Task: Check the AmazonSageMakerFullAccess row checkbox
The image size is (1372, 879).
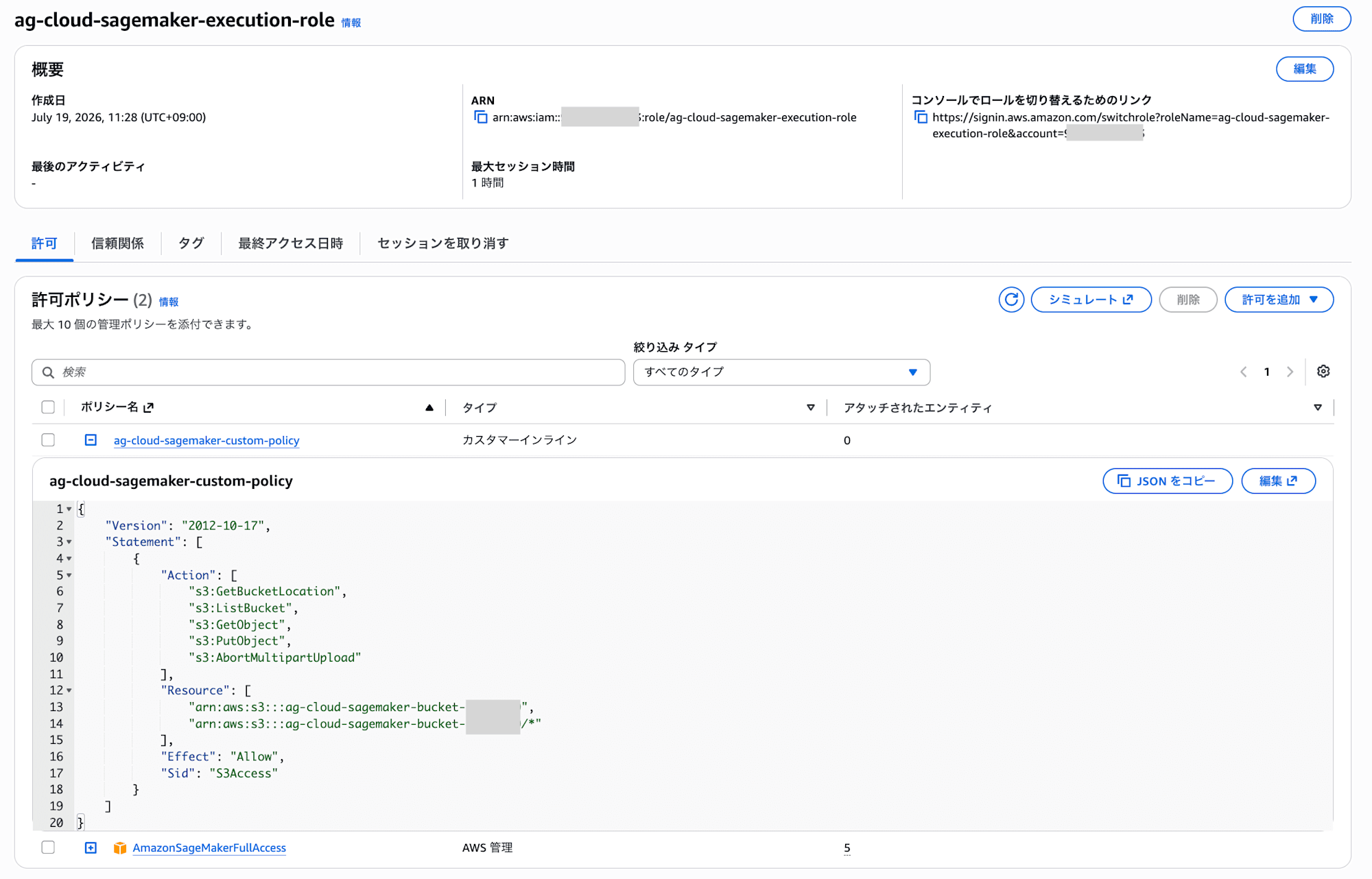Action: pos(48,847)
